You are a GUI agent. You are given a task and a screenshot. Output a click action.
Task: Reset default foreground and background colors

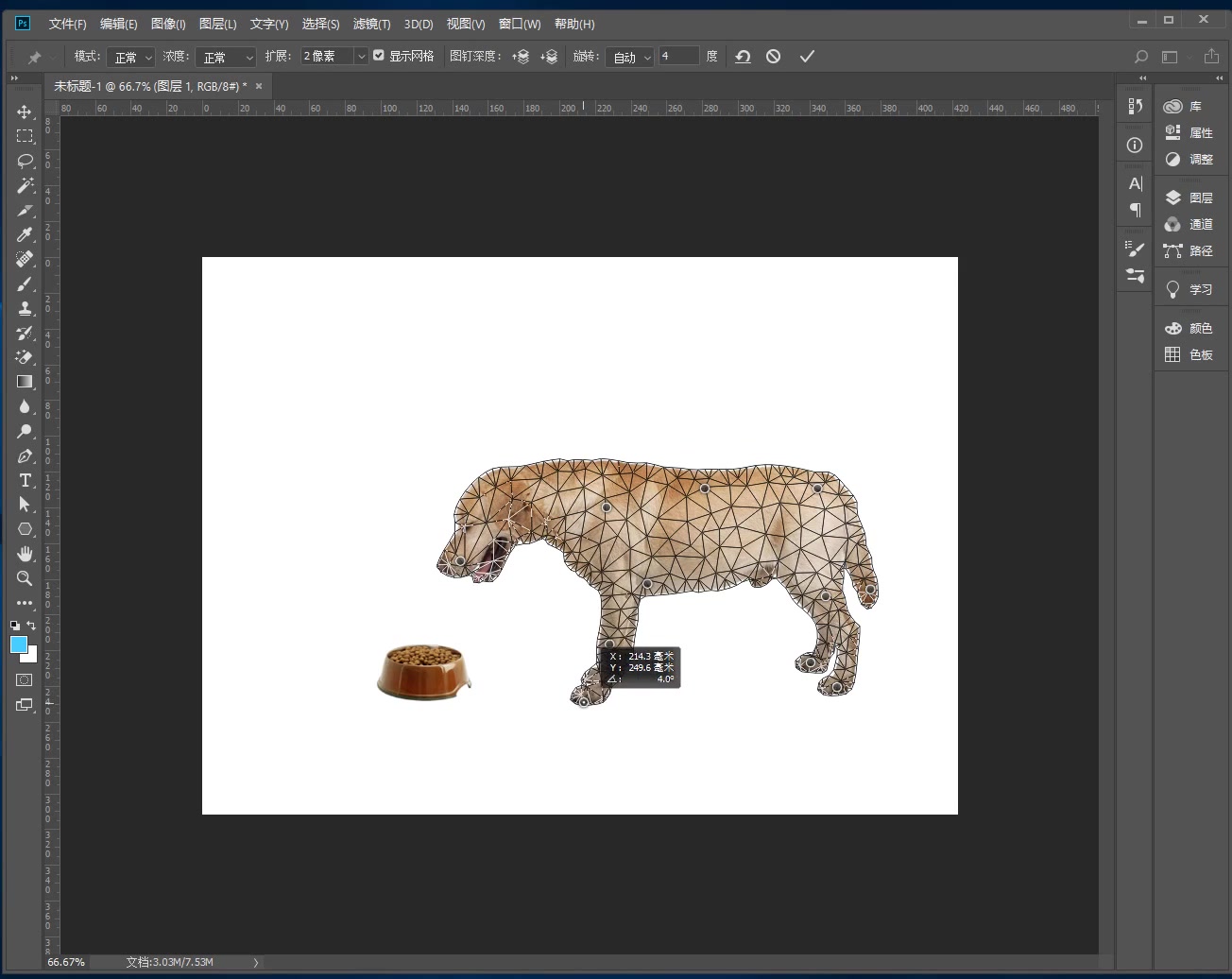point(15,626)
